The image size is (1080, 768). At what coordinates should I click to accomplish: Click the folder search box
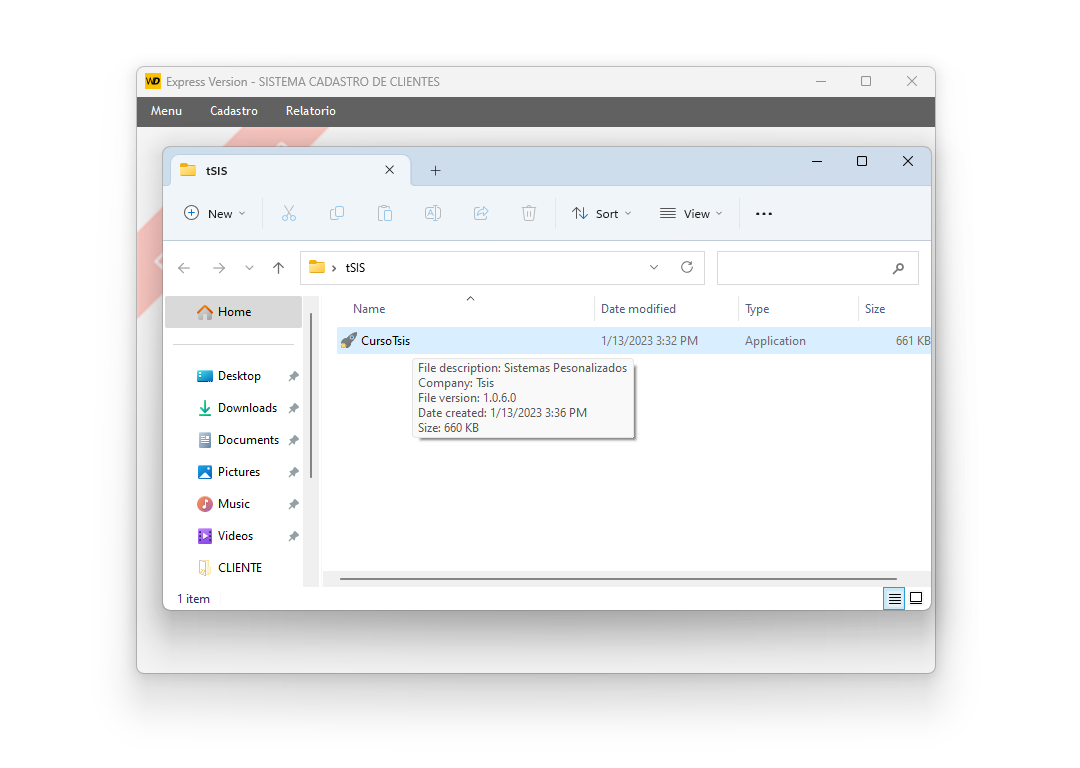pos(805,268)
